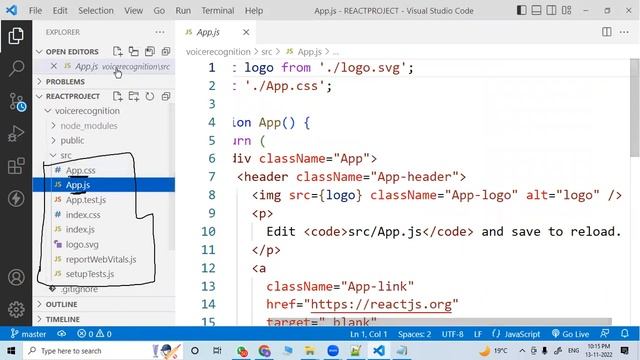
Task: Open the Extensions view
Action: coord(16,166)
